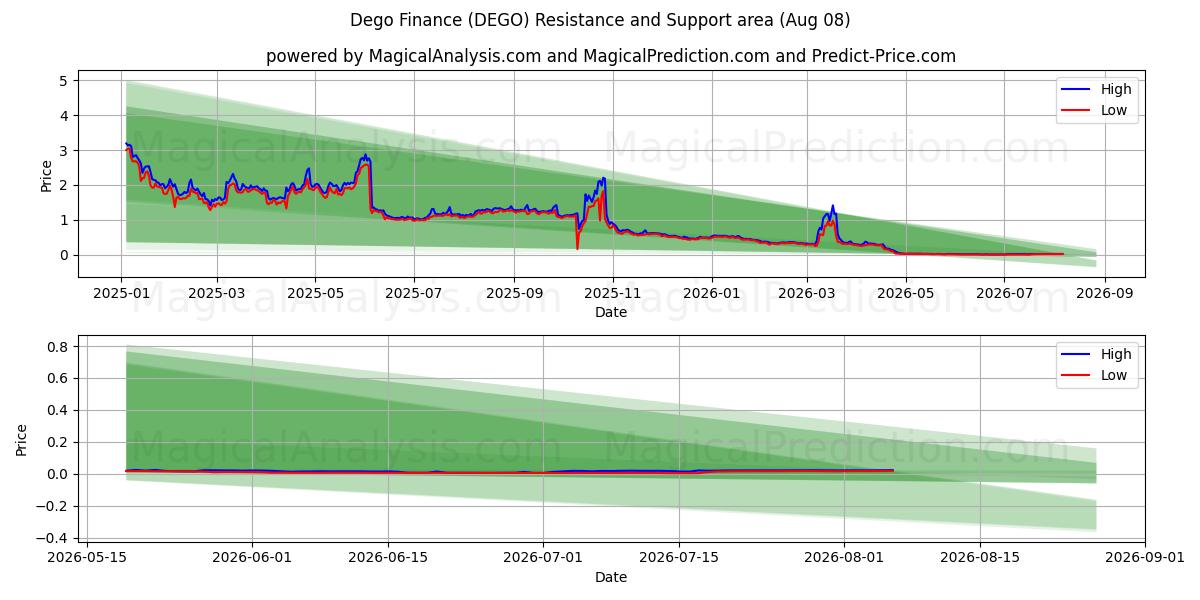The image size is (1200, 600).
Task: Click the '2025-11' tick label on the top chart
Action: pos(613,293)
